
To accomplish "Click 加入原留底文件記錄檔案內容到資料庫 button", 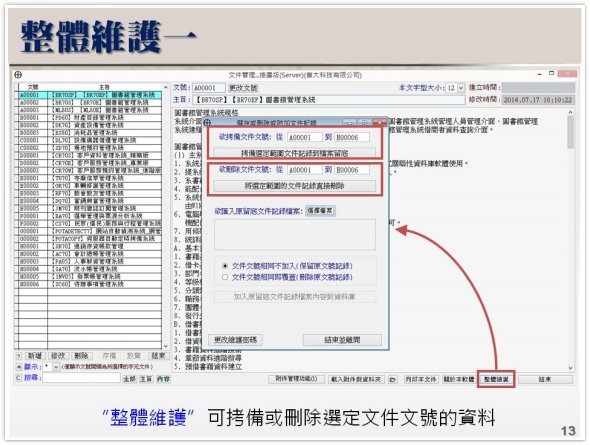I will click(295, 297).
